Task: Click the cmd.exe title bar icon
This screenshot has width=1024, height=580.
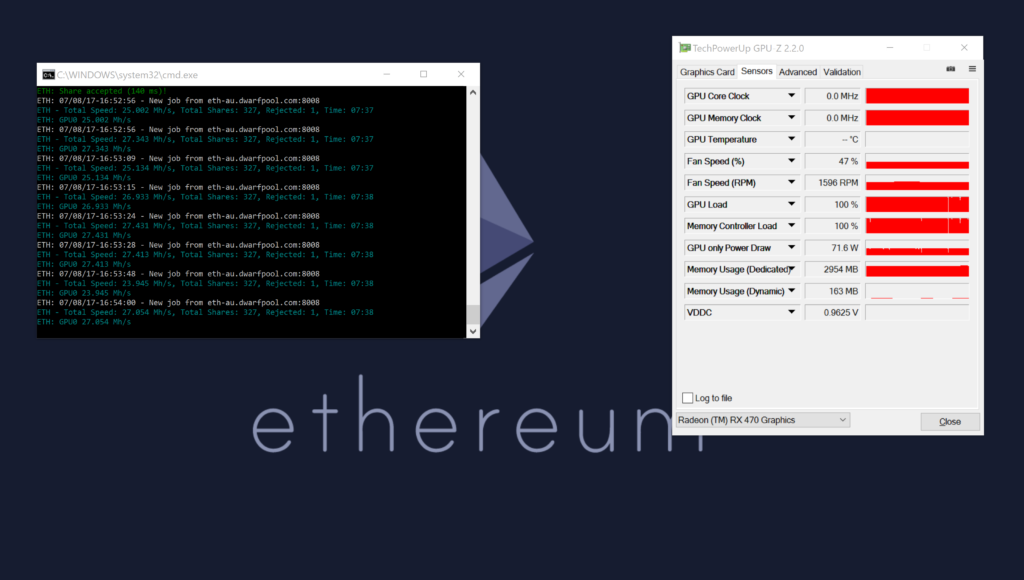Action: [48, 74]
